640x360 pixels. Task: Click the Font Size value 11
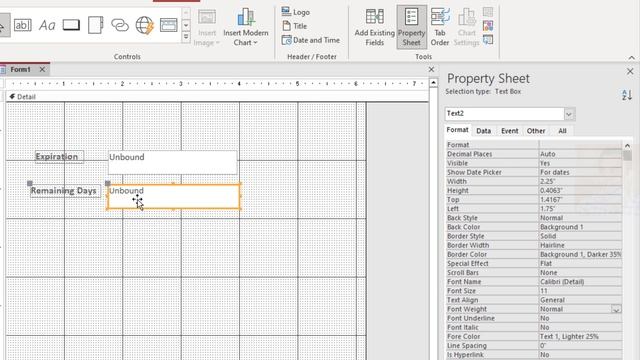[x=580, y=291]
